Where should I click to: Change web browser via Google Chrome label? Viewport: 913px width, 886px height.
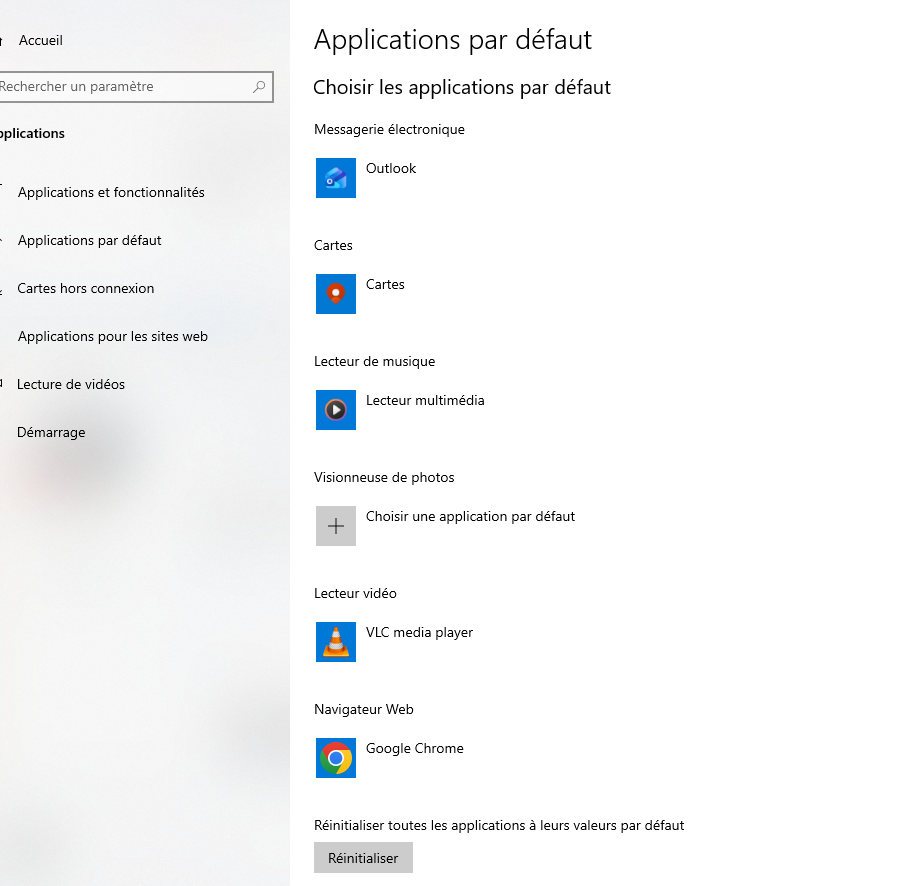coord(414,748)
